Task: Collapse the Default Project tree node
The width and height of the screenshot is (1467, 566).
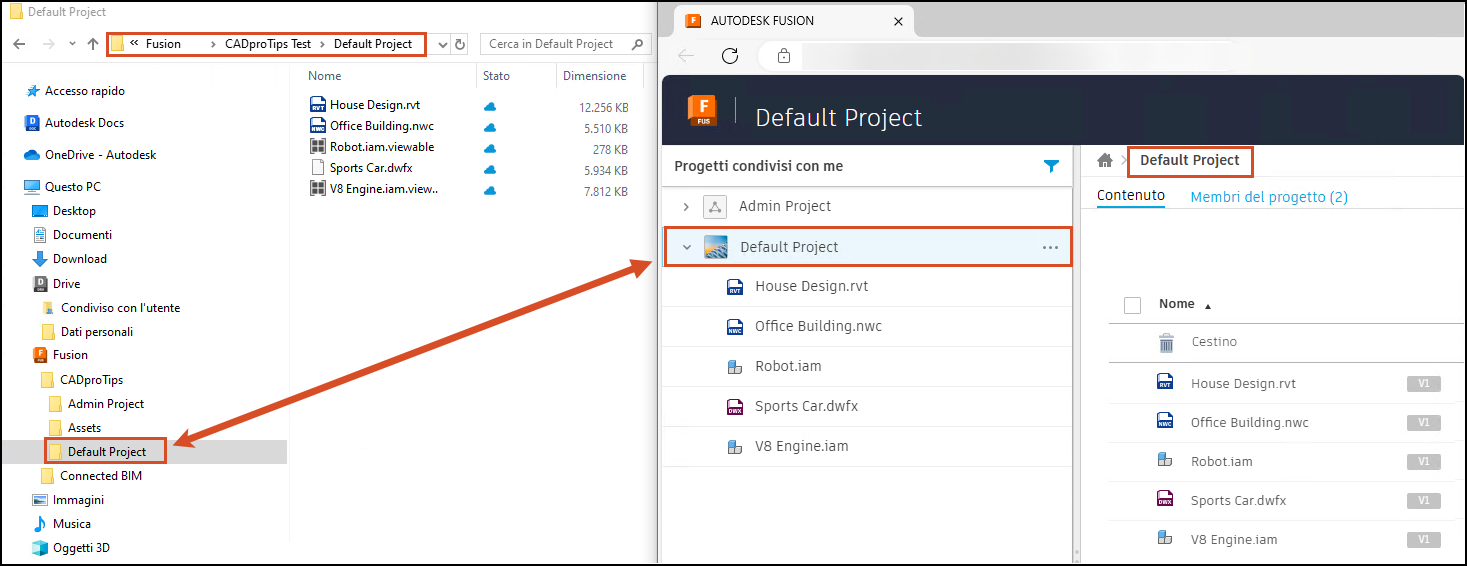Action: [686, 247]
